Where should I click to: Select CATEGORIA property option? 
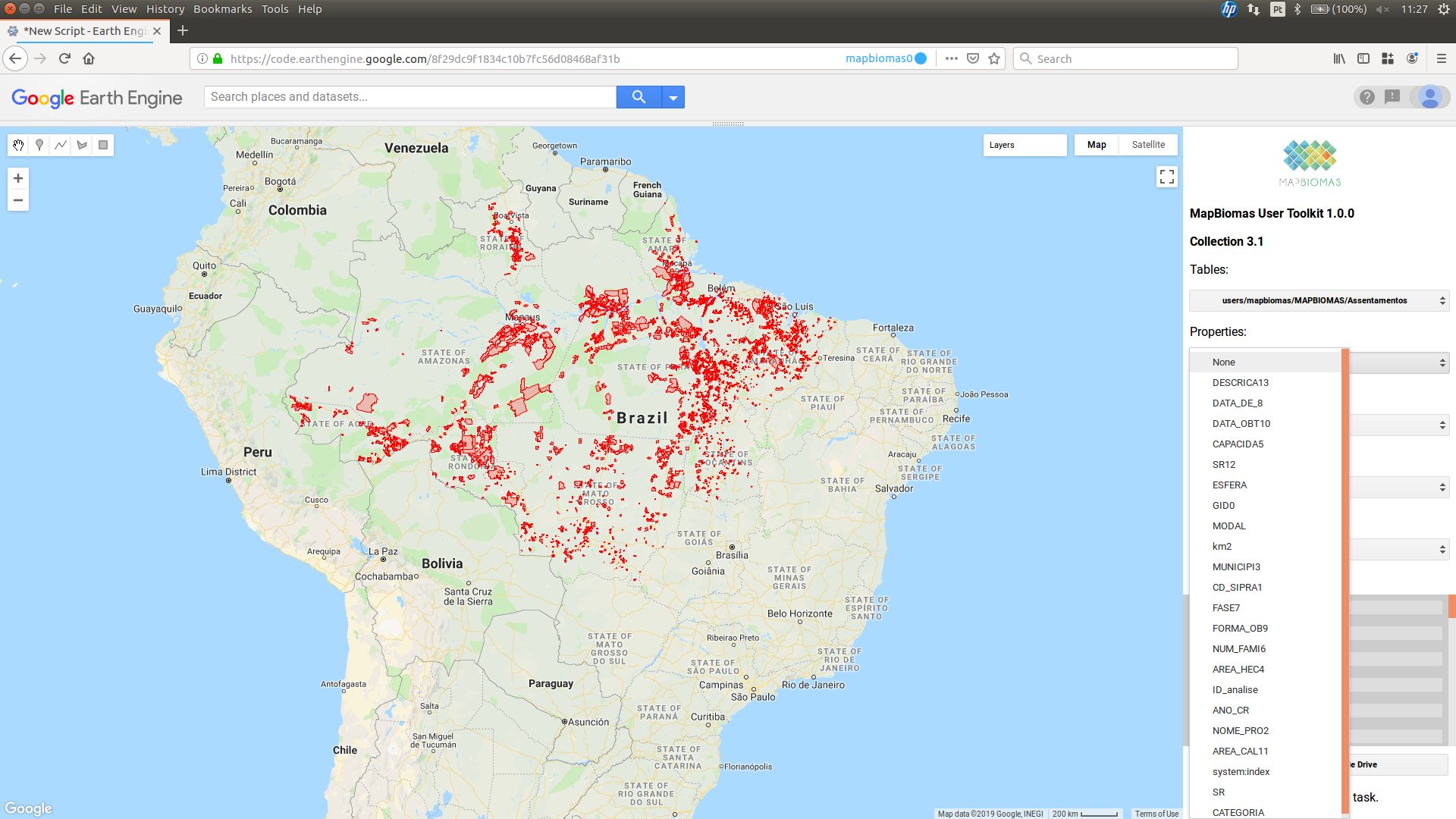pyautogui.click(x=1238, y=812)
